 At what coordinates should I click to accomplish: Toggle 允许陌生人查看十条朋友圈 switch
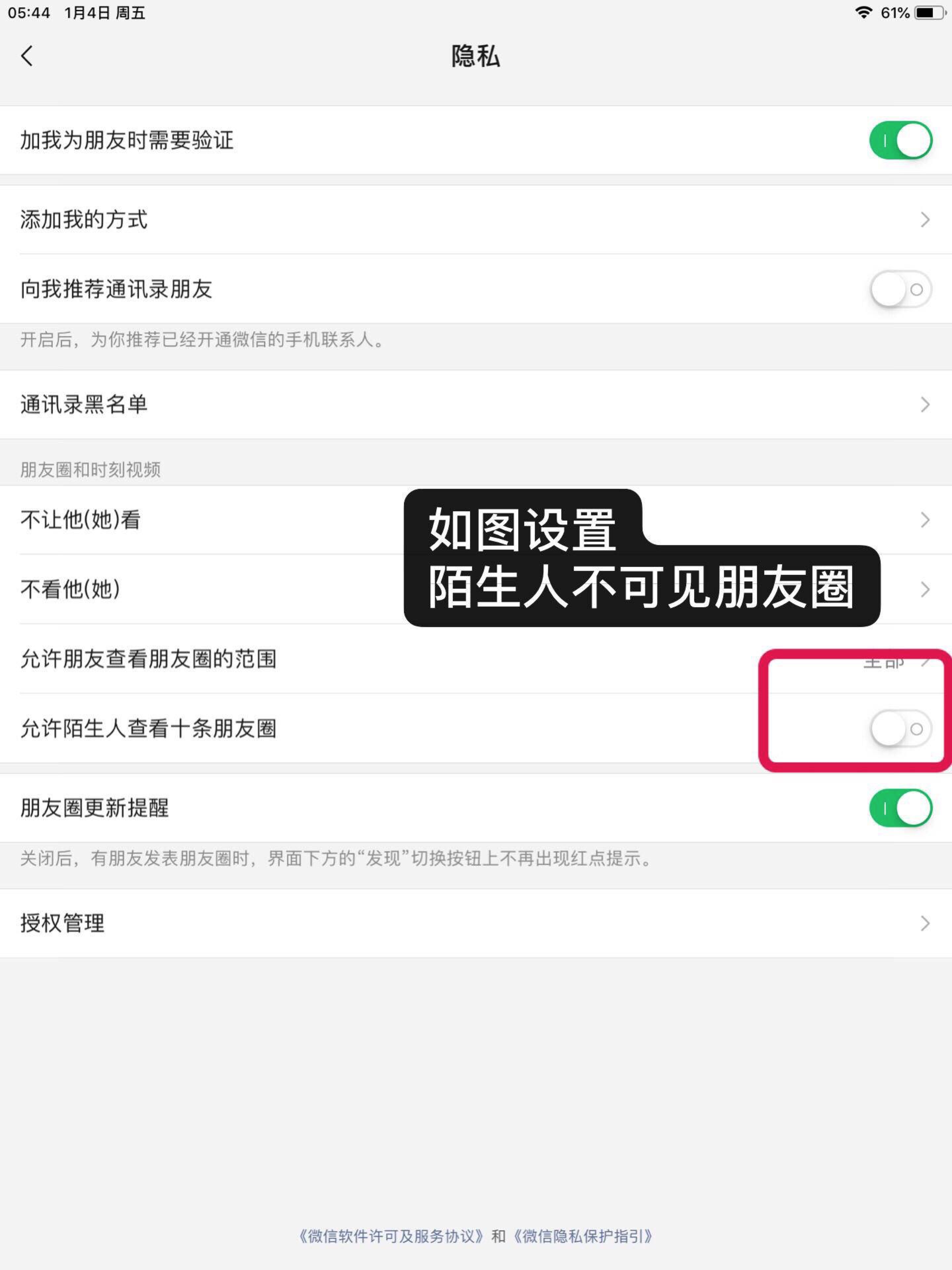(x=900, y=729)
